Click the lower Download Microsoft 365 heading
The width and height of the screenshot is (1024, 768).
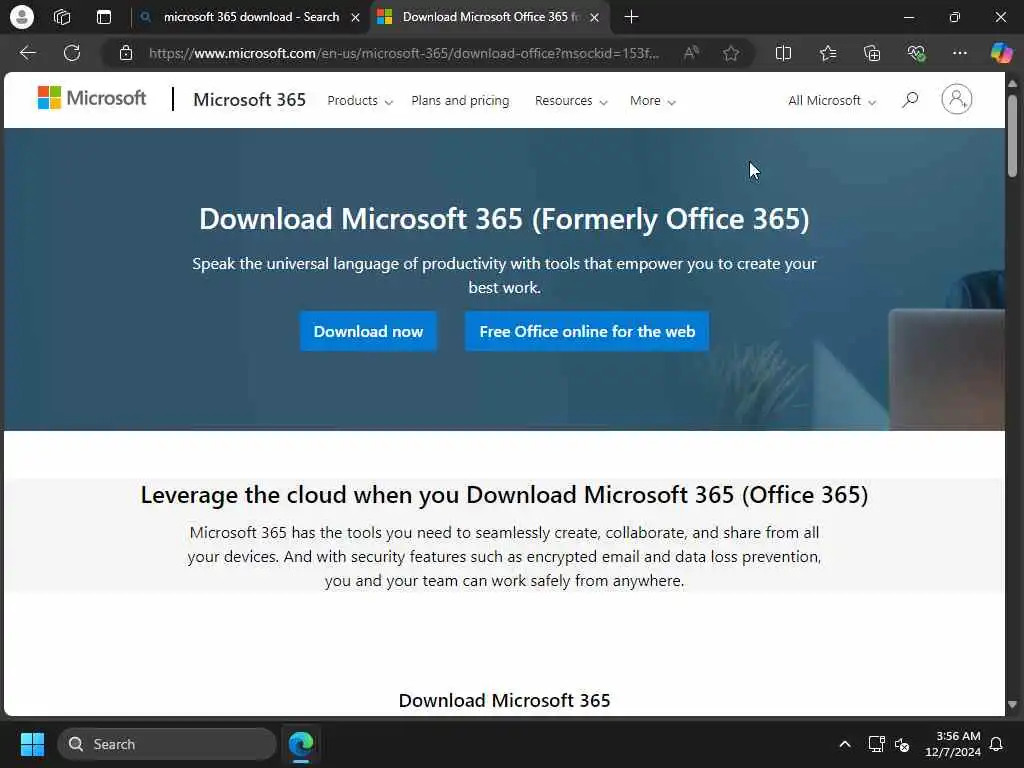click(x=504, y=700)
